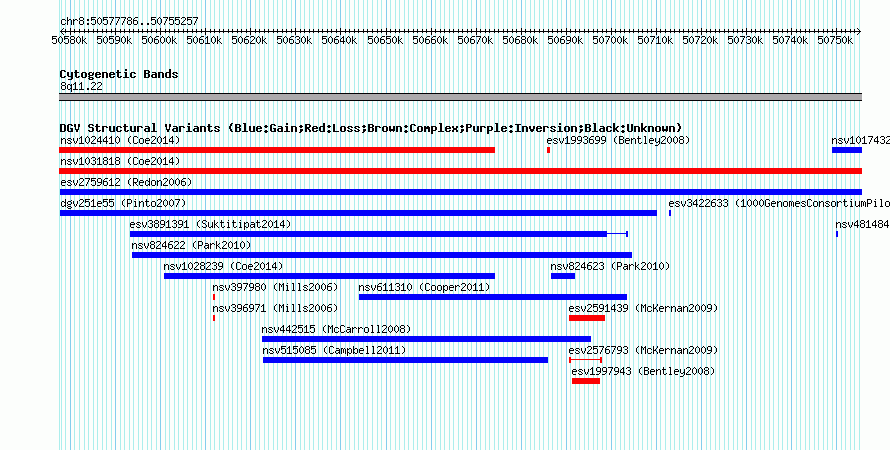
Task: Click the esv1993699 (Bentley2008) label
Action: tap(619, 140)
